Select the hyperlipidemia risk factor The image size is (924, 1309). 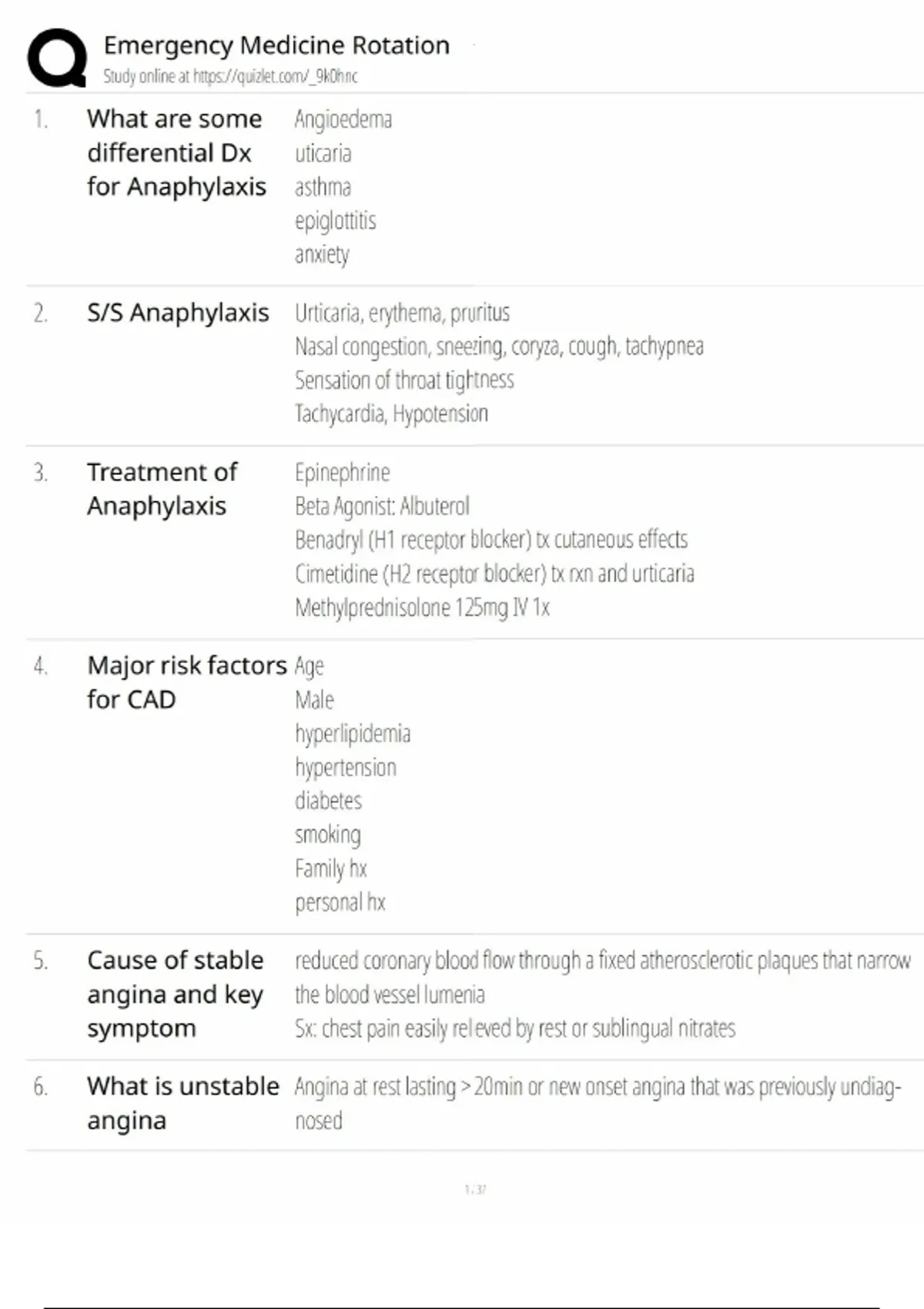click(x=353, y=733)
